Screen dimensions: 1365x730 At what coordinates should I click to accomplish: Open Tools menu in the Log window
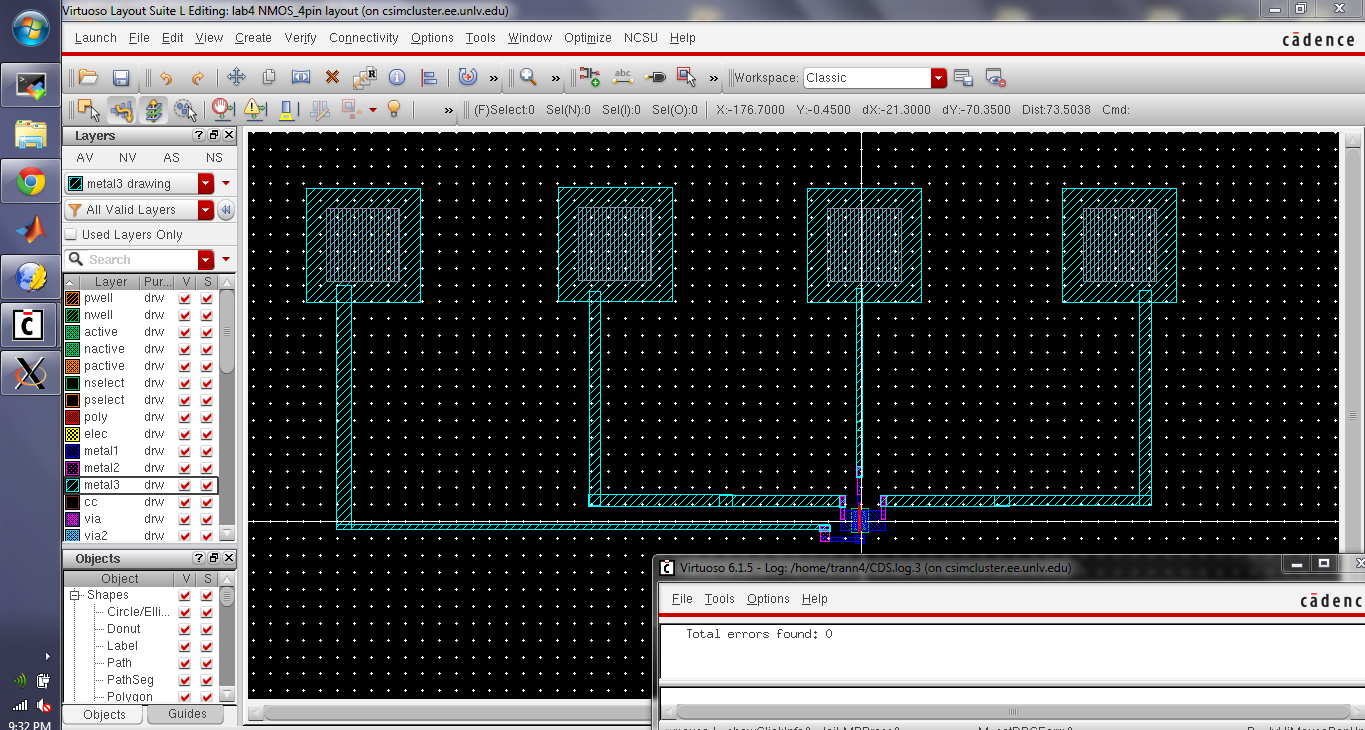pyautogui.click(x=719, y=599)
